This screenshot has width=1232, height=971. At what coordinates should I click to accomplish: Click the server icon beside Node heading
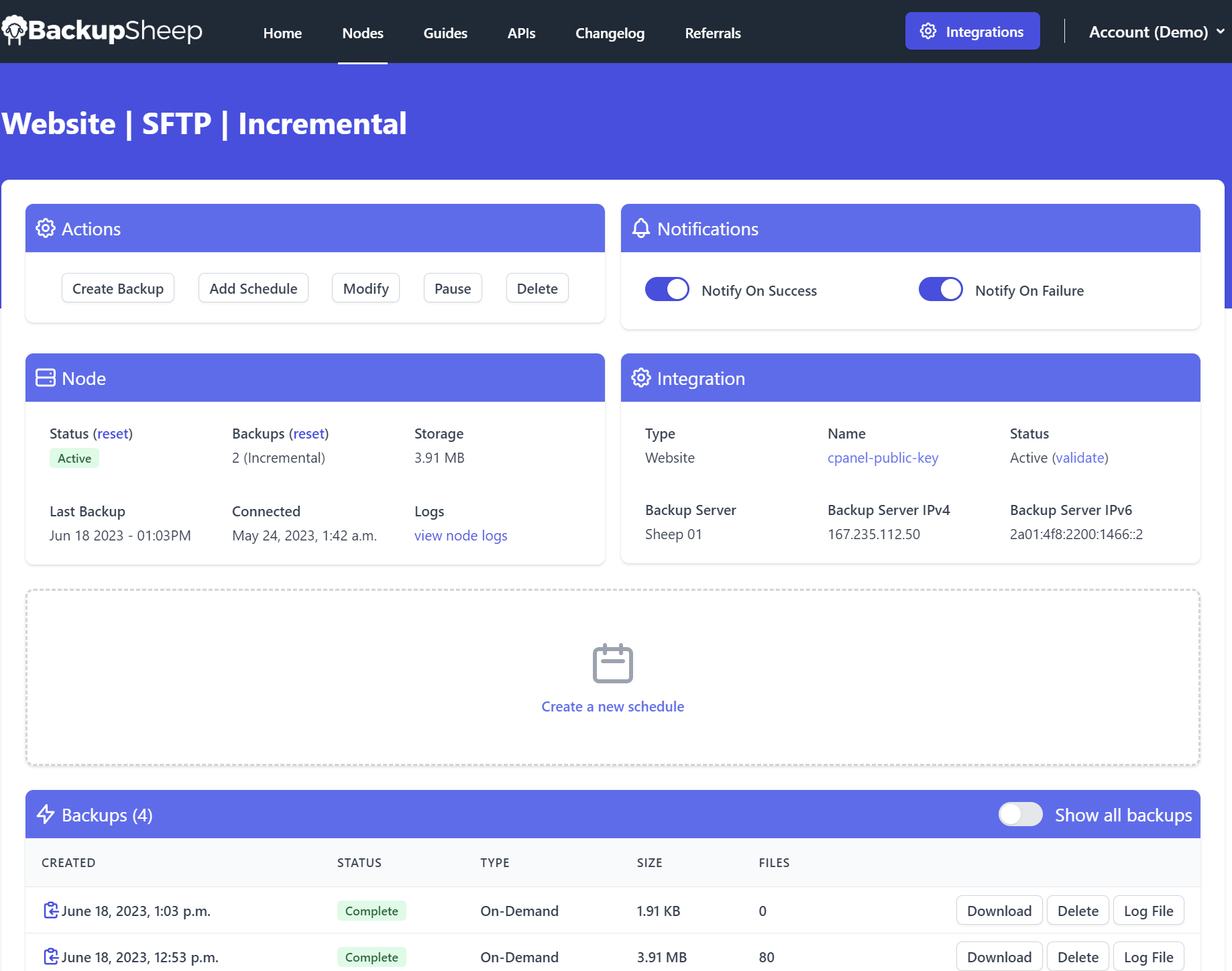(x=46, y=378)
